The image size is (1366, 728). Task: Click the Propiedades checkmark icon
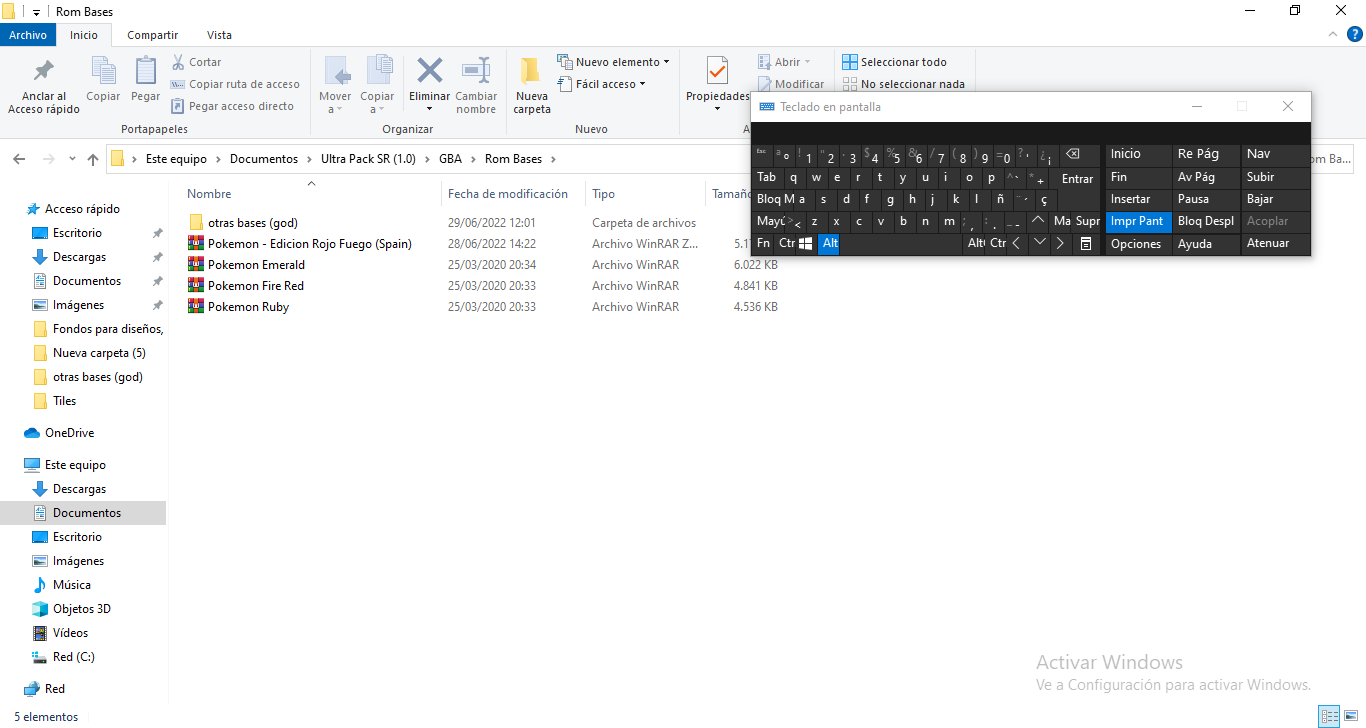point(717,72)
